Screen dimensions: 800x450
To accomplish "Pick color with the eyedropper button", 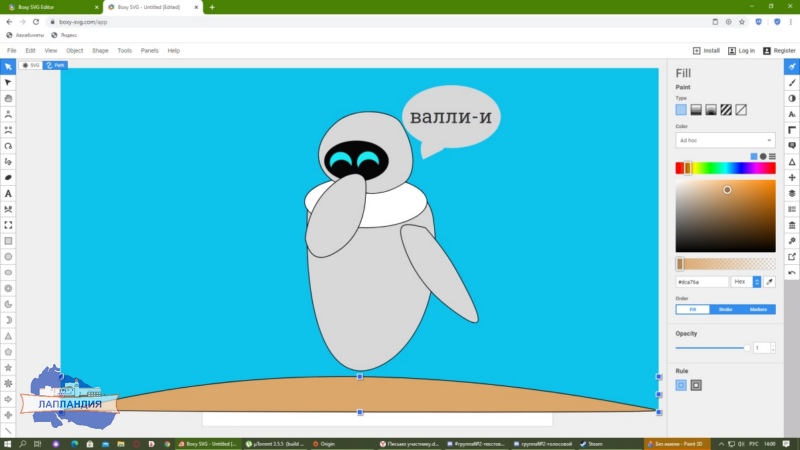I will click(x=769, y=282).
